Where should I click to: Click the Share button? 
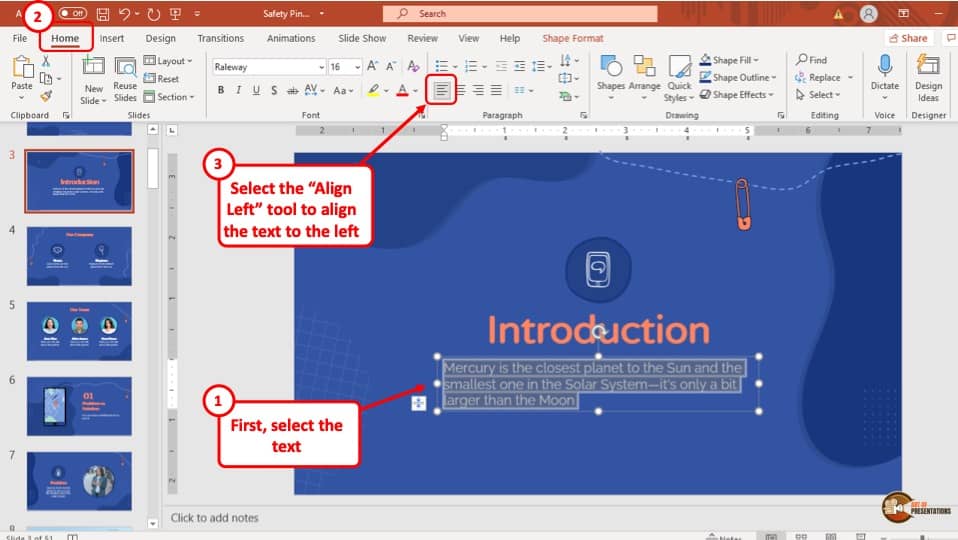(x=909, y=38)
